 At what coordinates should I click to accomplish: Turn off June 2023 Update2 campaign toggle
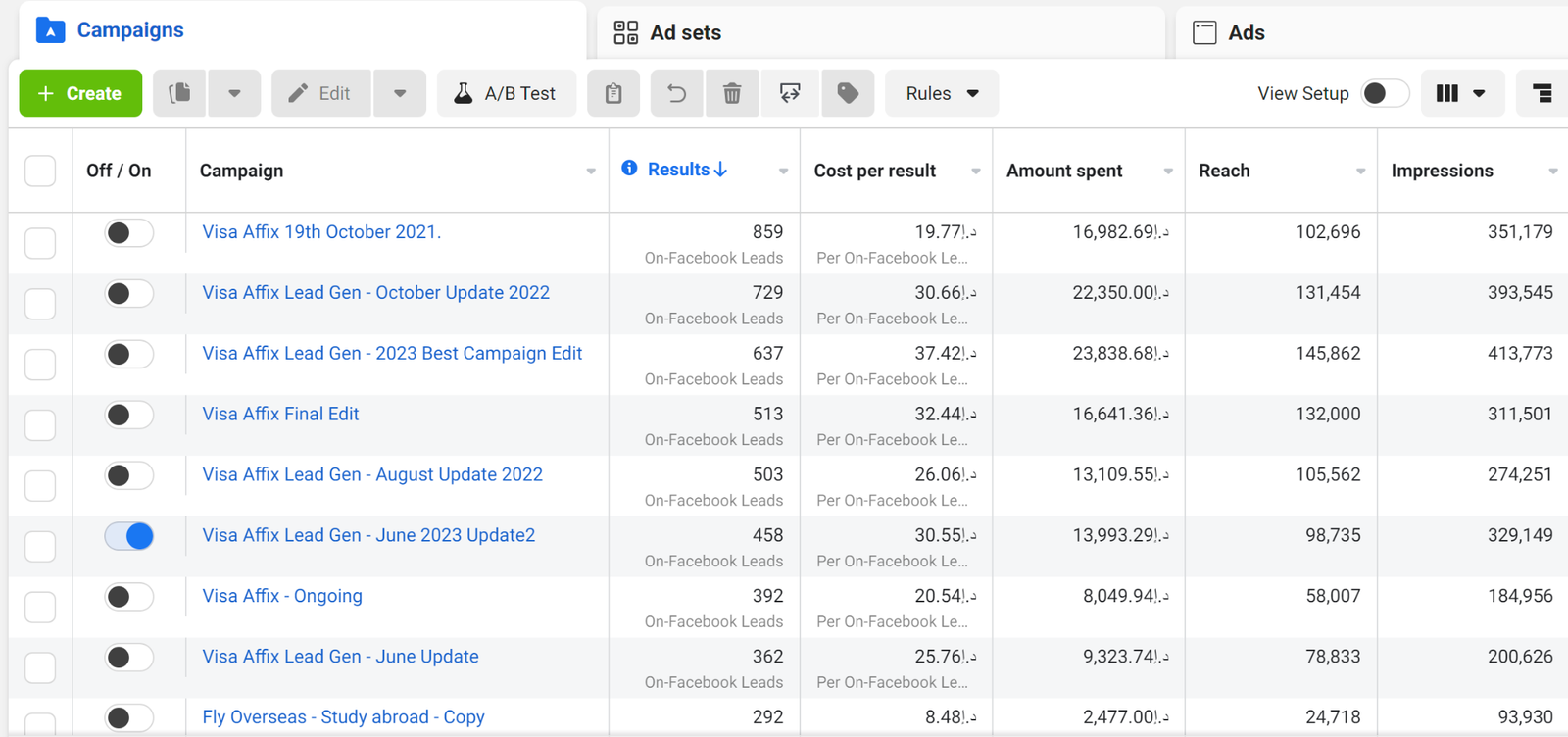(129, 536)
